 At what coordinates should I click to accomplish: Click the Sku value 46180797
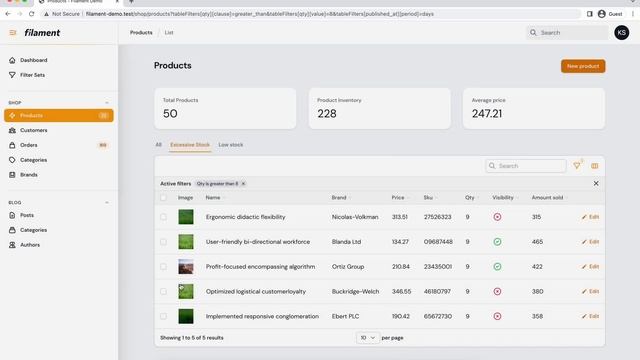point(437,291)
